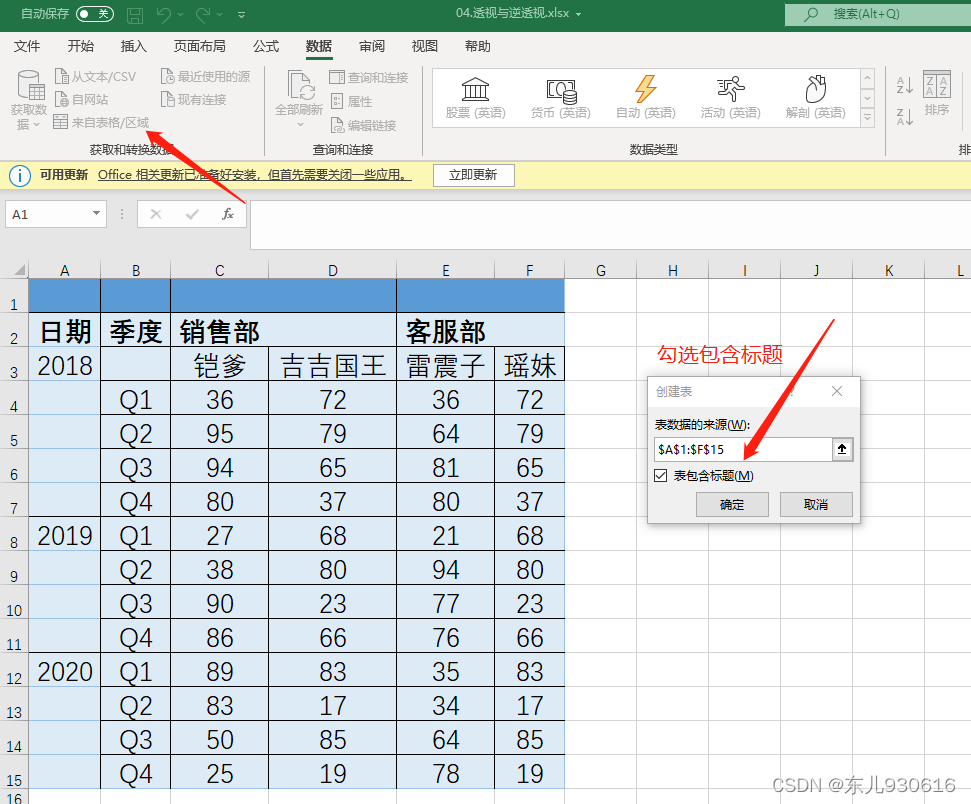The width and height of the screenshot is (971, 804).
Task: Click the 2019 cell in column A
Action: click(64, 535)
